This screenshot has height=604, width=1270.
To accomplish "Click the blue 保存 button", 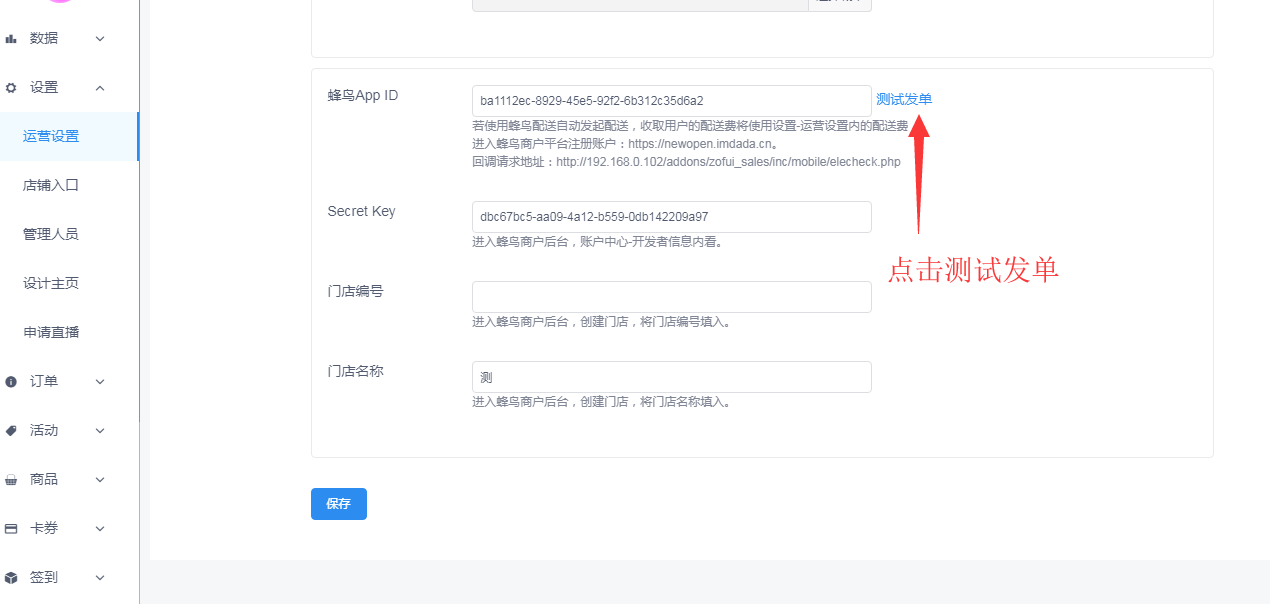I will [339, 504].
